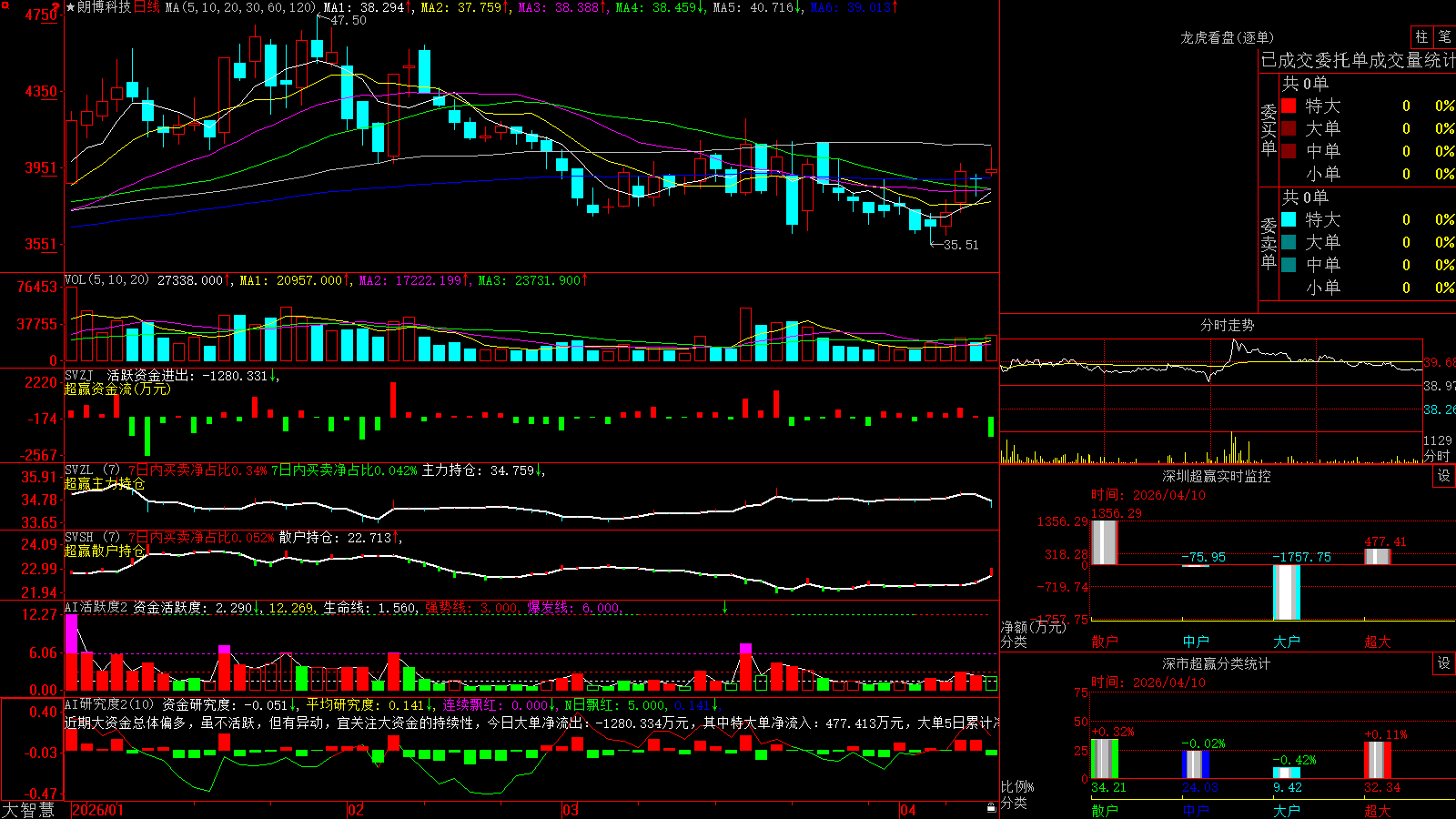Click the dark red 中单 swatch under 委买单

coord(1289,150)
